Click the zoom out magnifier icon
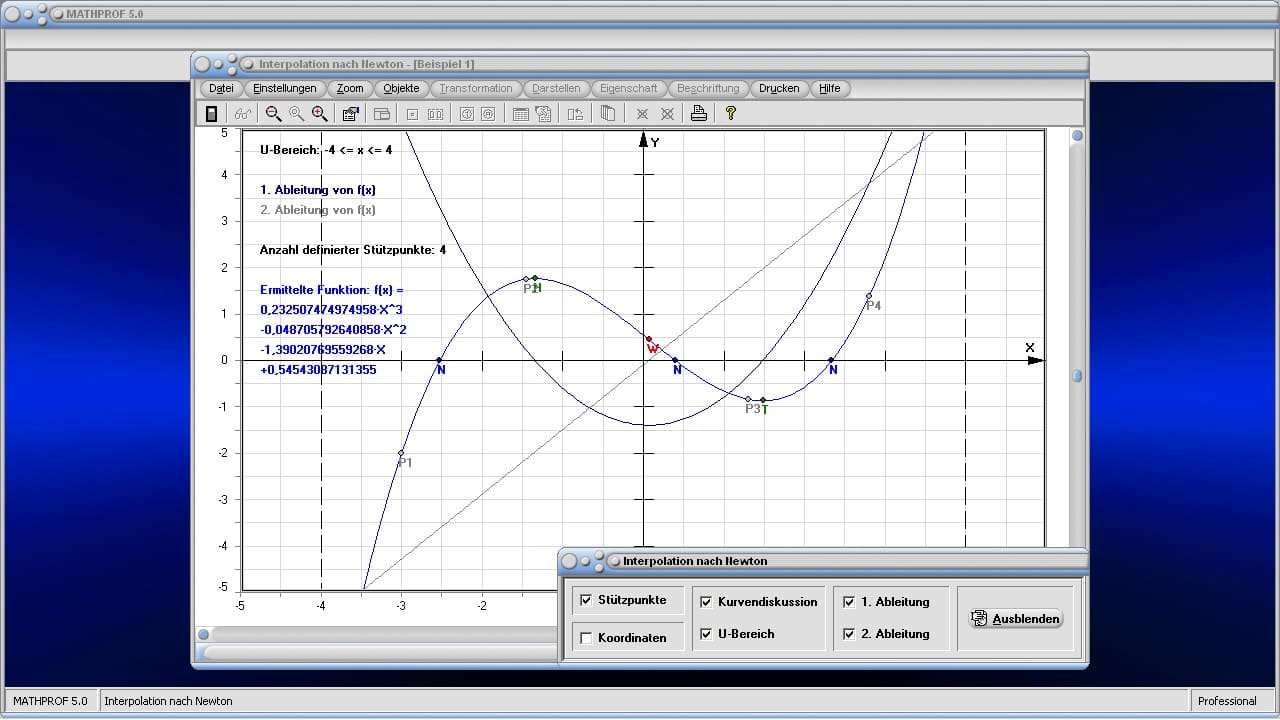Viewport: 1280px width, 720px height. pos(273,114)
